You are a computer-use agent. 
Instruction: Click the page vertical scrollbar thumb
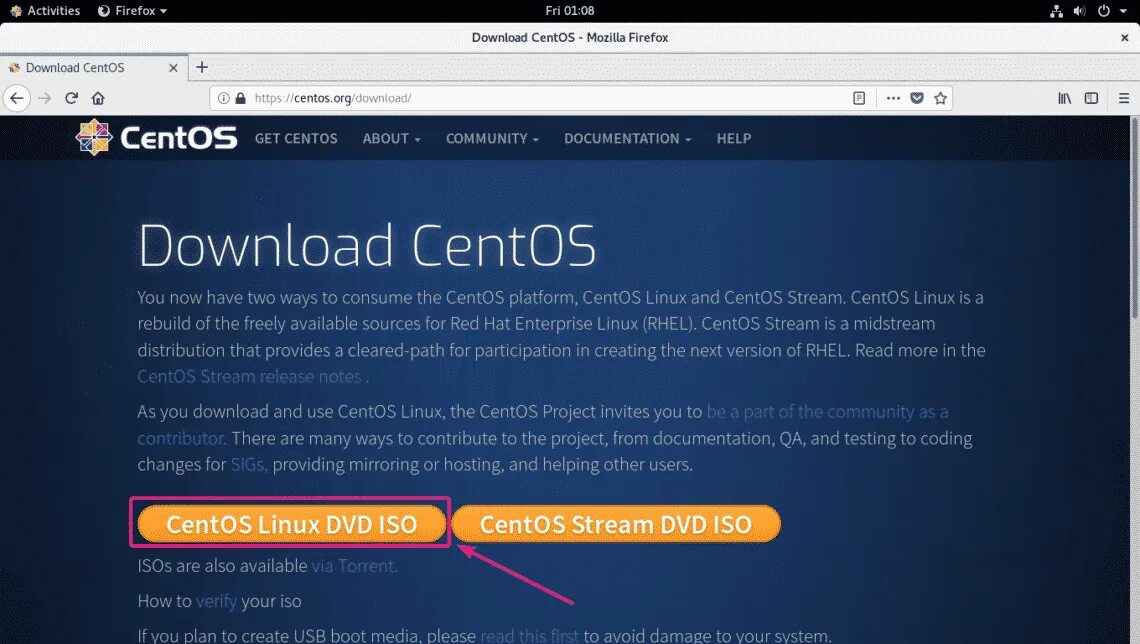pos(1133,218)
